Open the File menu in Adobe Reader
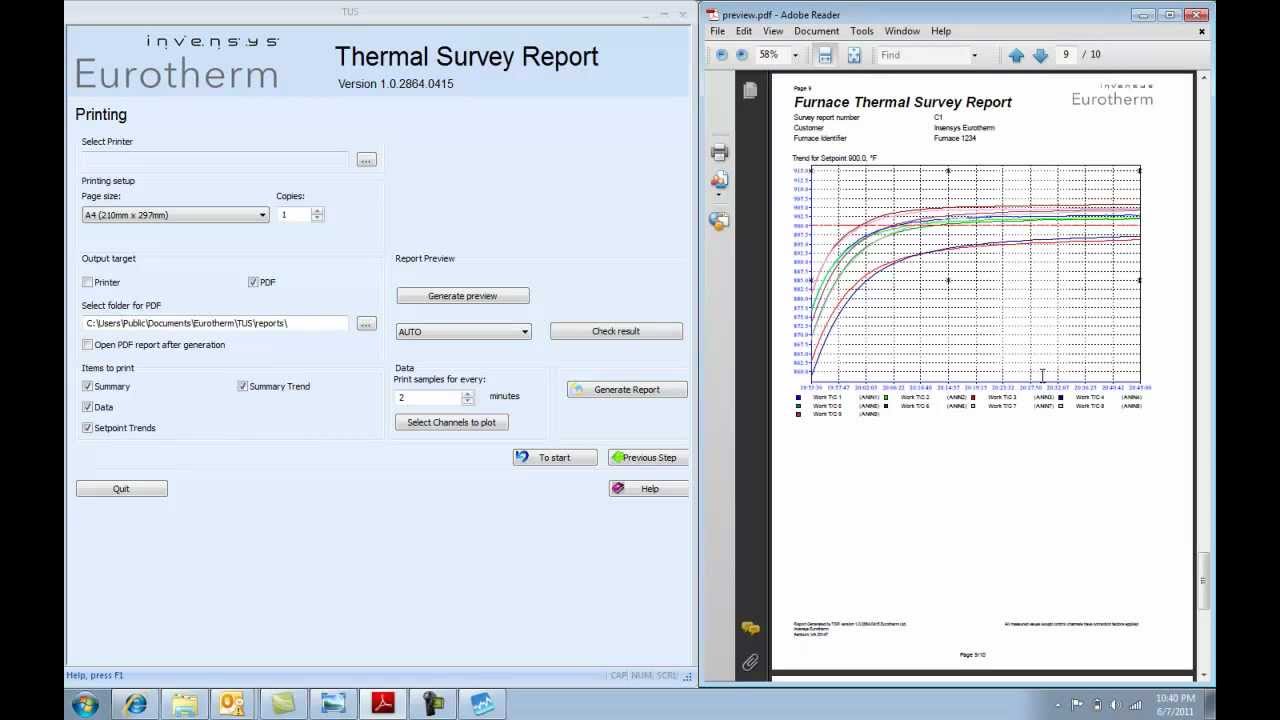This screenshot has width=1280, height=720. click(x=718, y=31)
